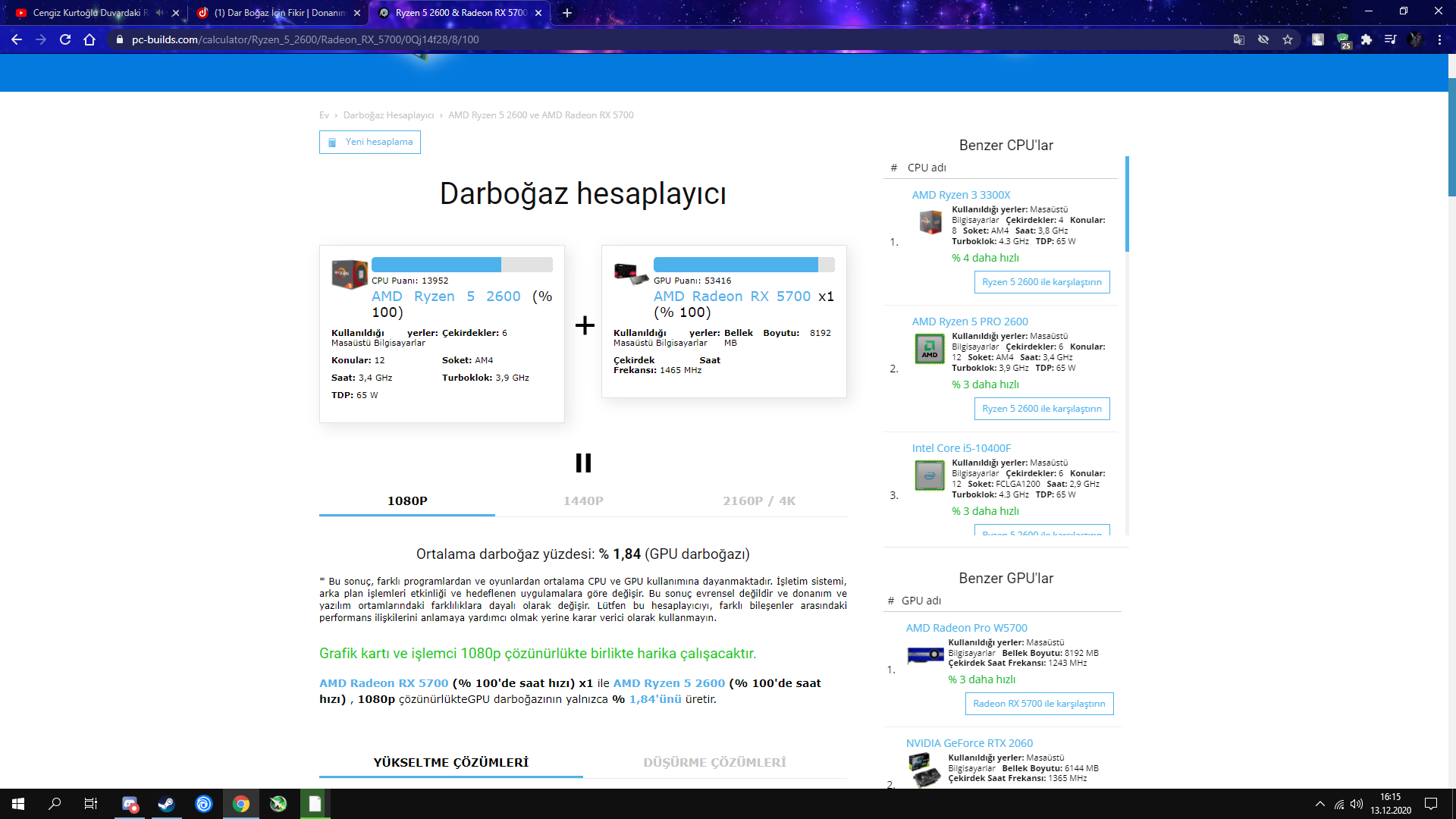Bookmark this page with the star
This screenshot has height=819, width=1456.
(x=1288, y=39)
